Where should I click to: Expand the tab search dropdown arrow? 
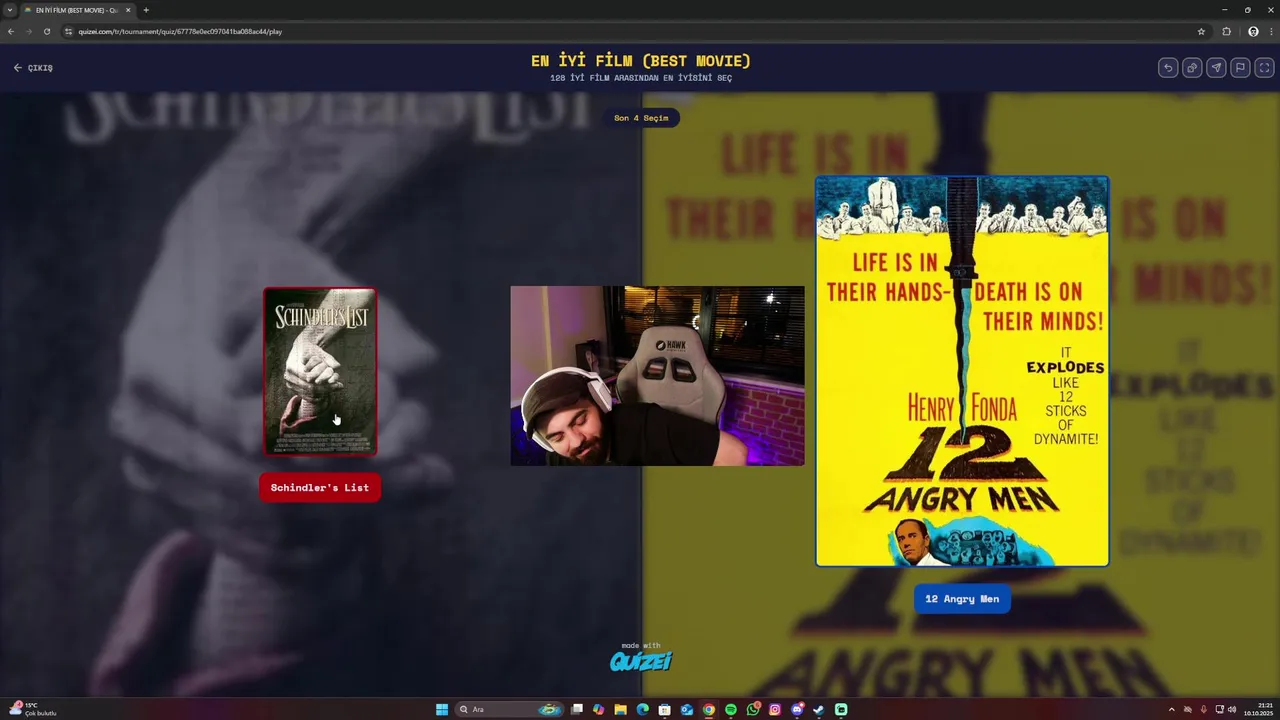[x=10, y=10]
